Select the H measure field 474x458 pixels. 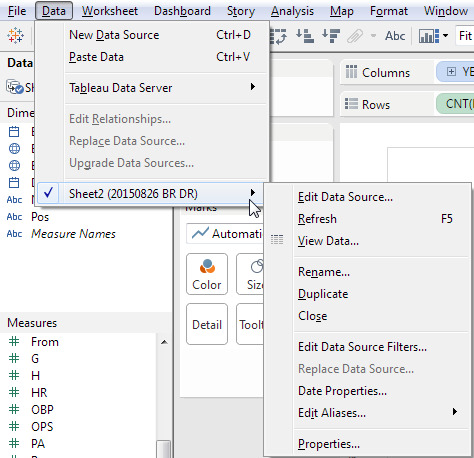click(35, 375)
